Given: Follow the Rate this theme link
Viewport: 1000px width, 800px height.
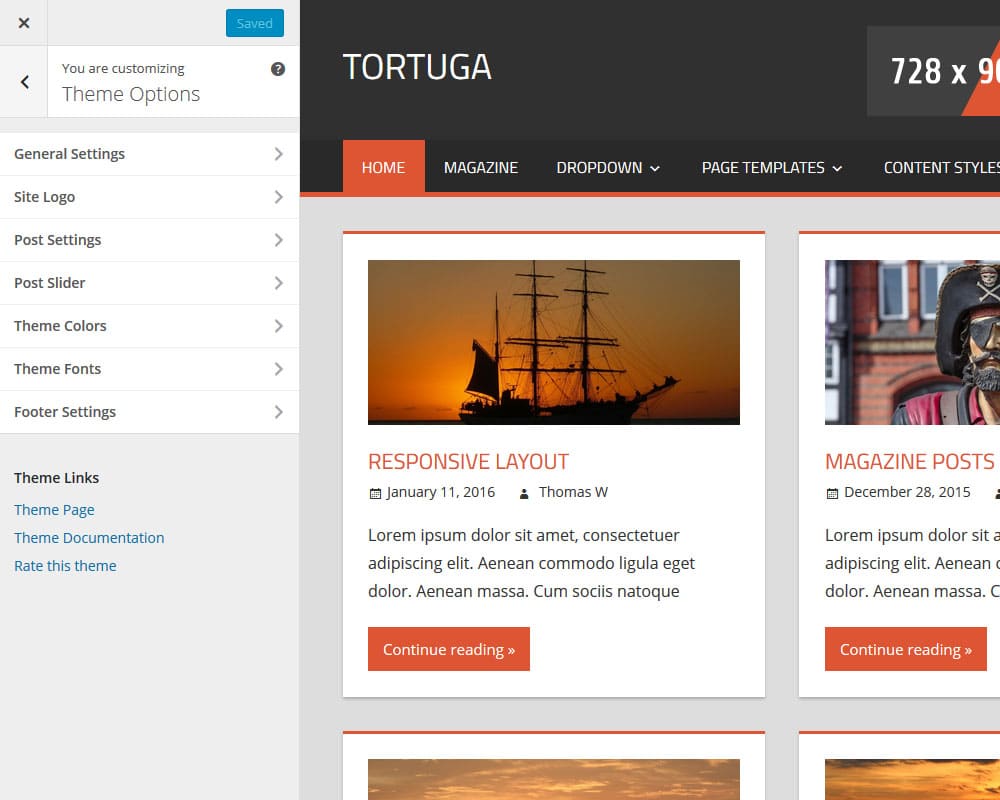Looking at the screenshot, I should tap(65, 566).
